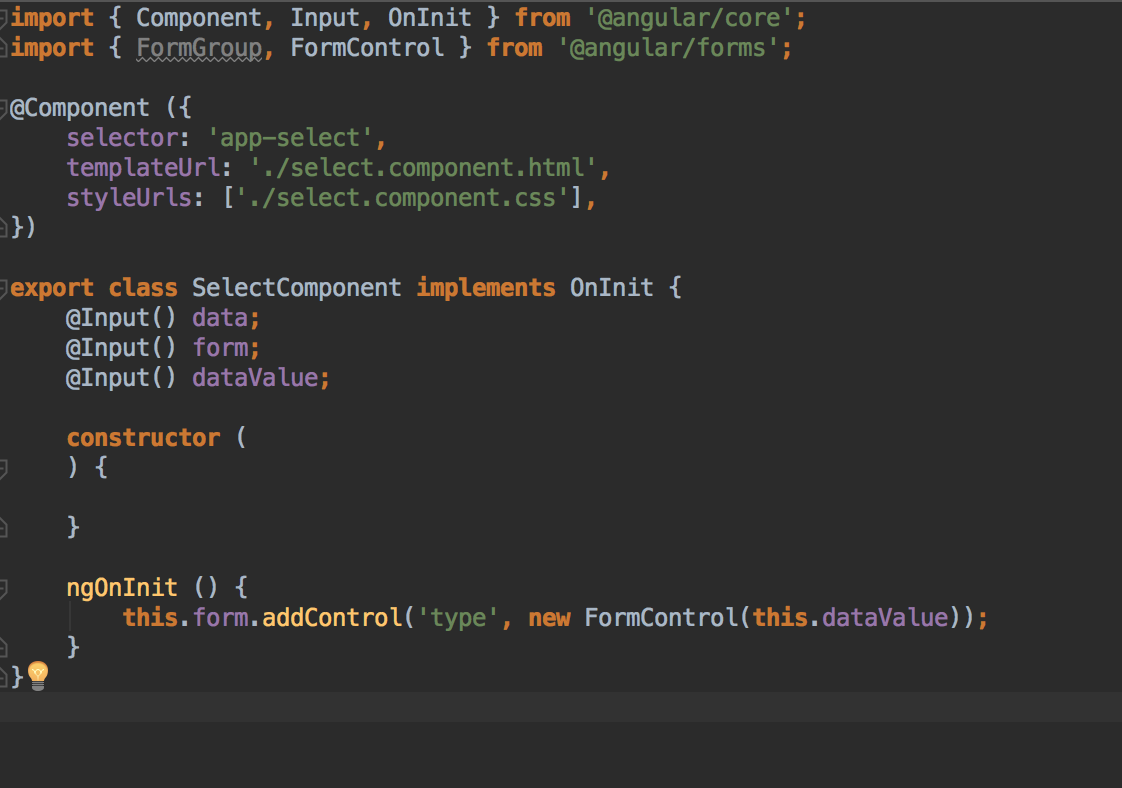Viewport: 1122px width, 788px height.
Task: Click the lightbulb quick-fix icon
Action: tap(38, 676)
